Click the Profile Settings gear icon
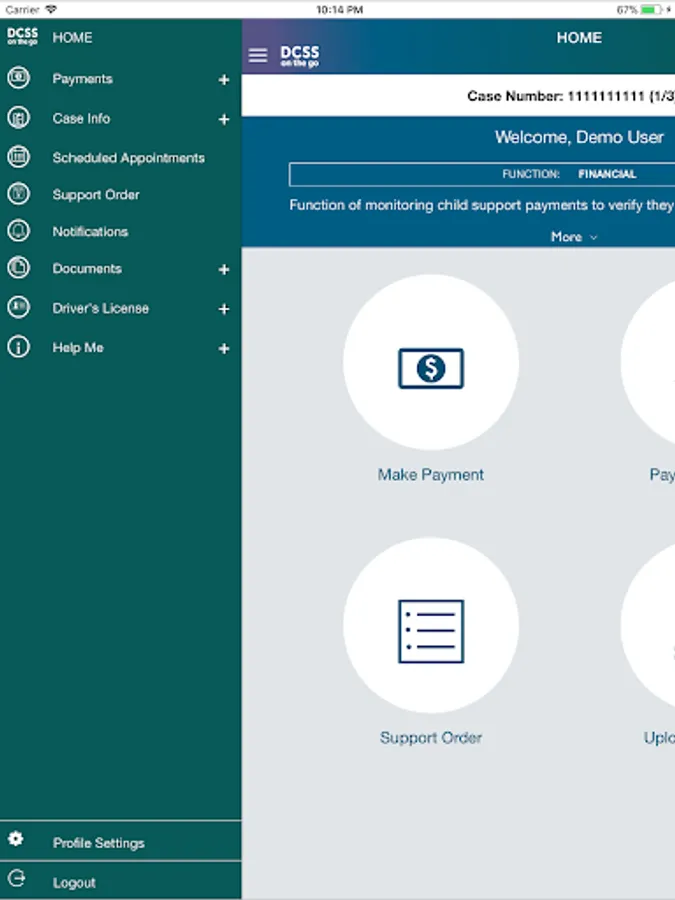Screen dimensions: 675x900 coord(15,839)
